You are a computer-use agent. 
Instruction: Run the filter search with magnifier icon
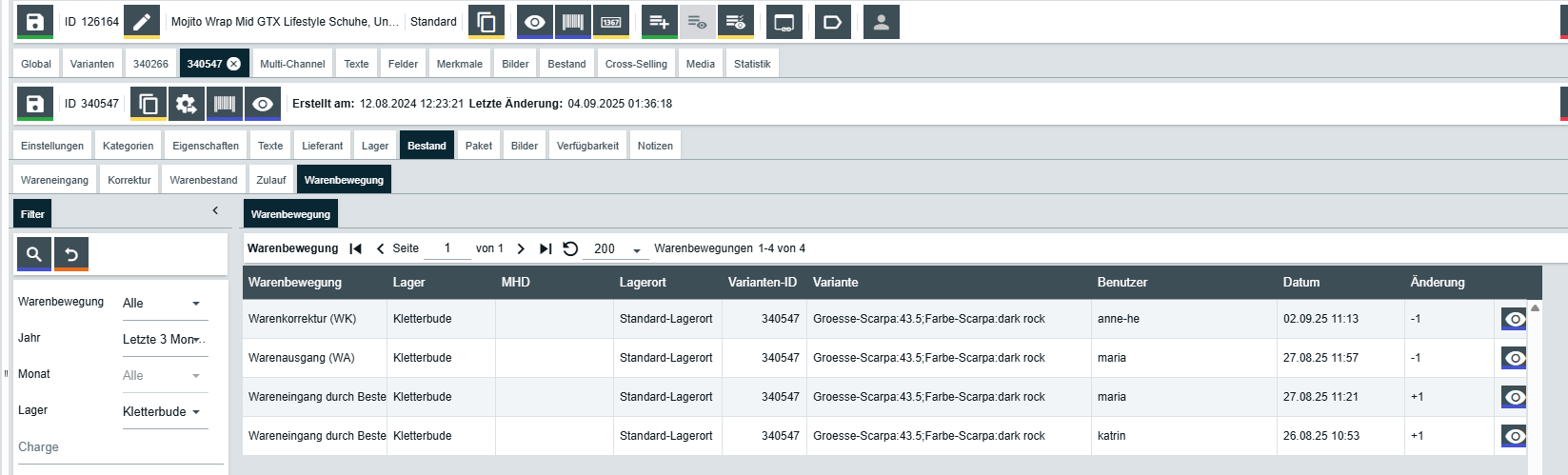(34, 254)
